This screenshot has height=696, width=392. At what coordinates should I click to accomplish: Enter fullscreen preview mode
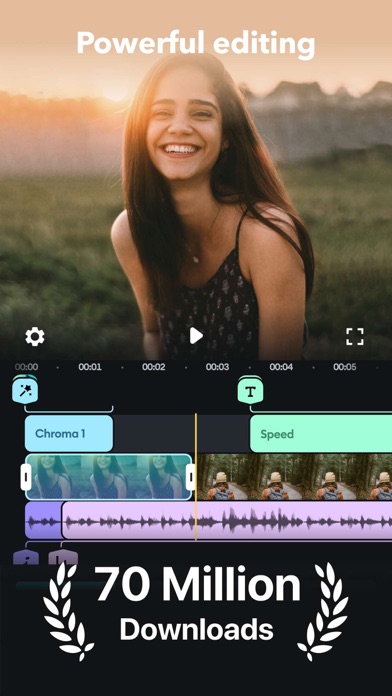tap(355, 337)
